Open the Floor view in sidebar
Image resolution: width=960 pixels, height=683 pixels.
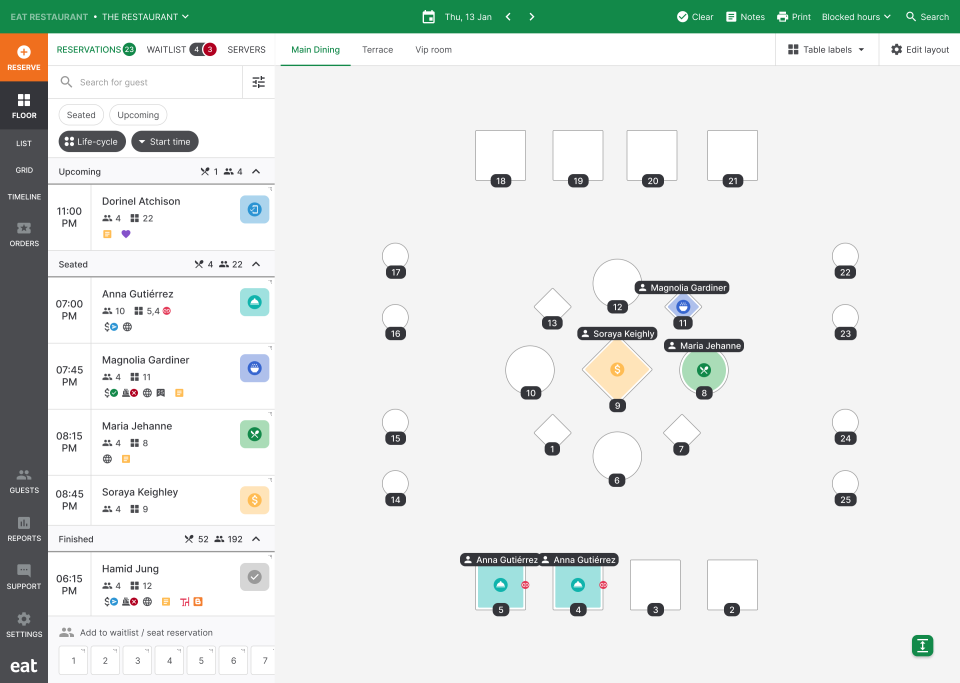pyautogui.click(x=24, y=105)
